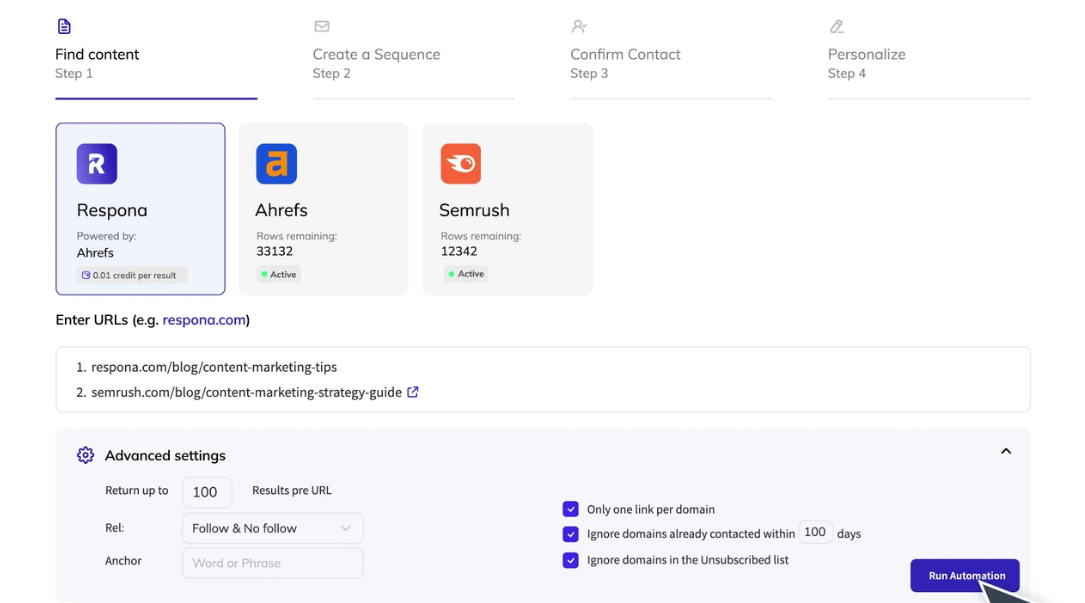Uncheck Only one link per domain

pos(570,509)
